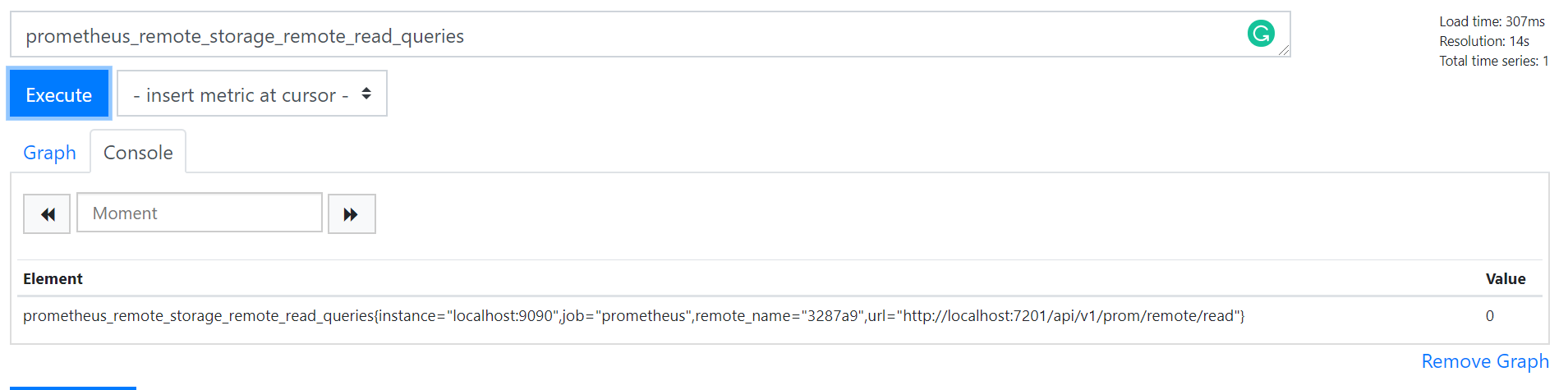This screenshot has height=390, width=1568.
Task: Click the Value column header
Action: click(x=1506, y=279)
